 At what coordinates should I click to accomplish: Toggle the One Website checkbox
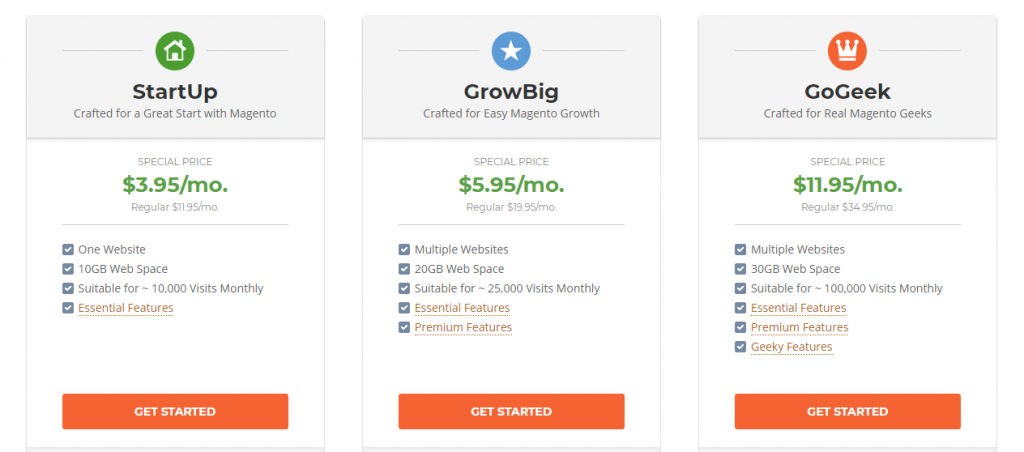tap(68, 250)
